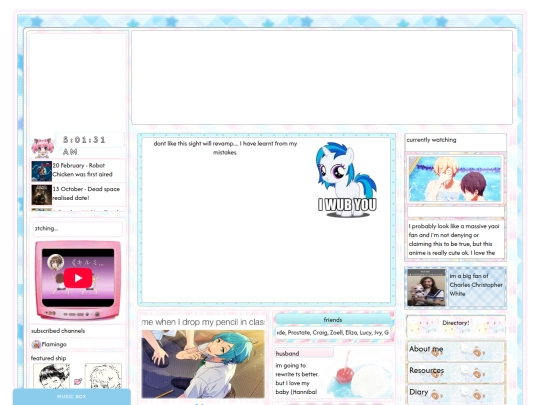This screenshot has width=540, height=405.
Task: Open the Resources directory link
Action: pyautogui.click(x=456, y=372)
